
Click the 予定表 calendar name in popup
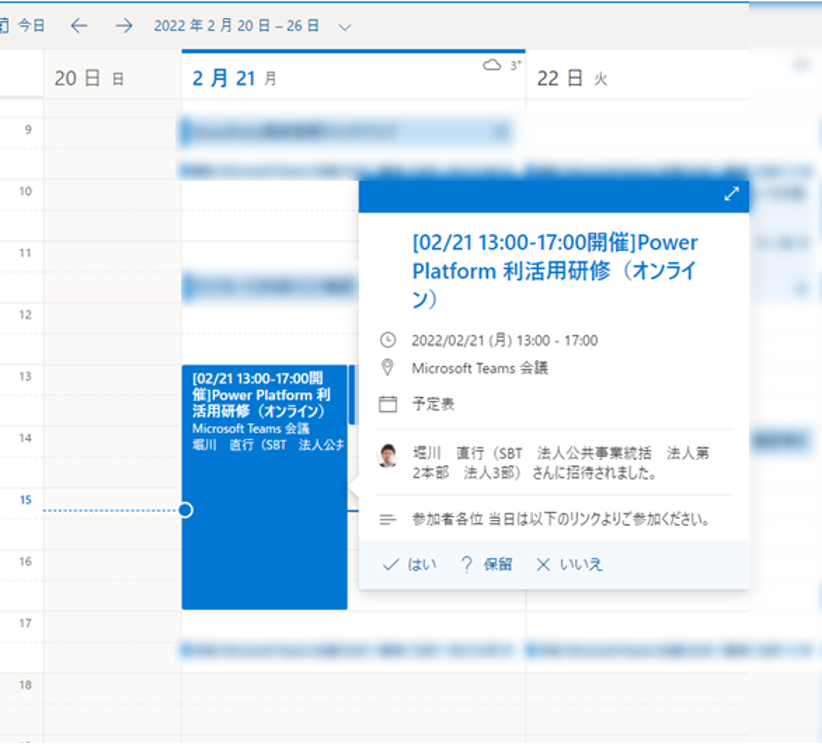click(433, 404)
